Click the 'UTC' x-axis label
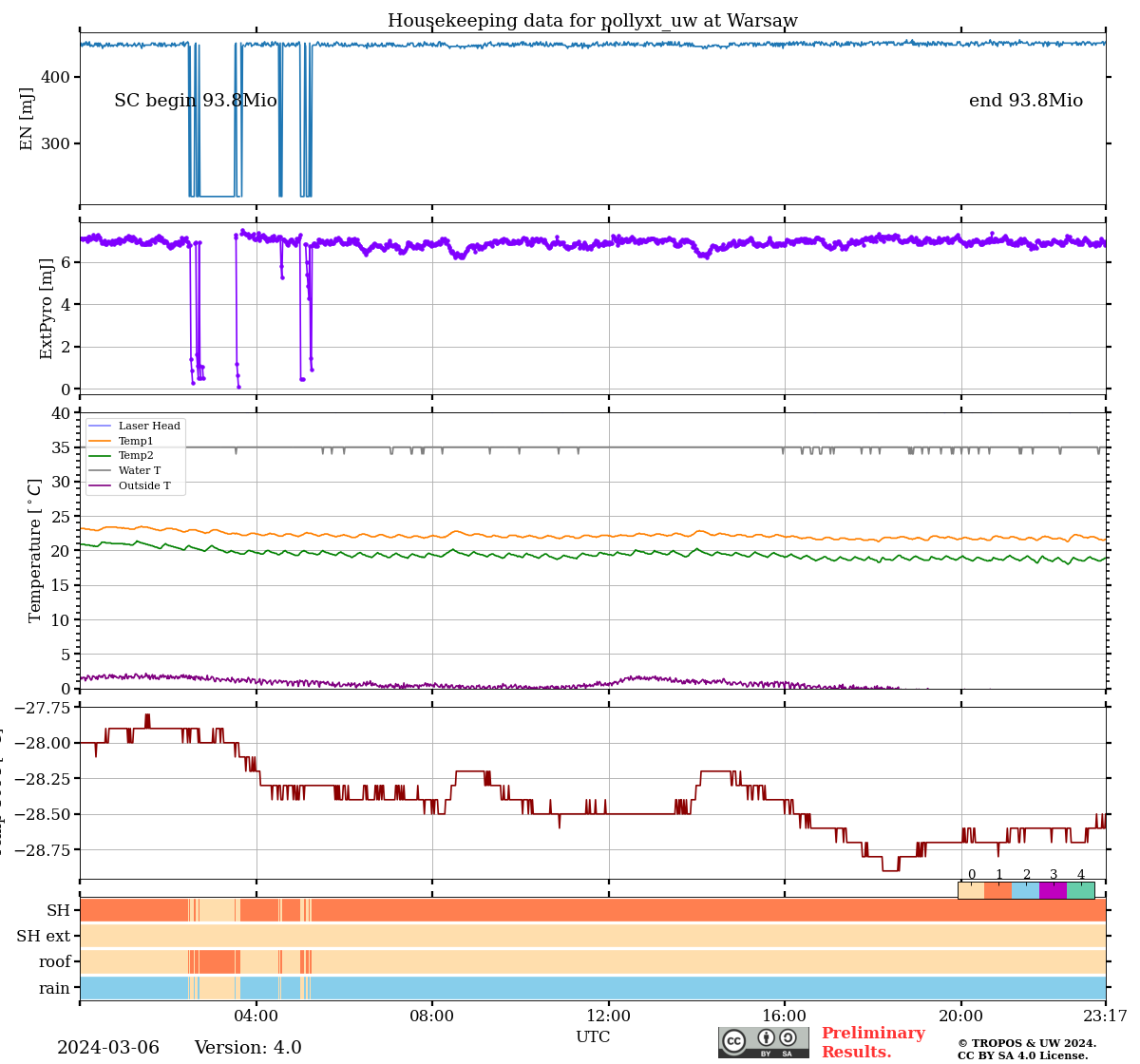Viewport: 1140px width, 1064px height. pyautogui.click(x=593, y=1037)
